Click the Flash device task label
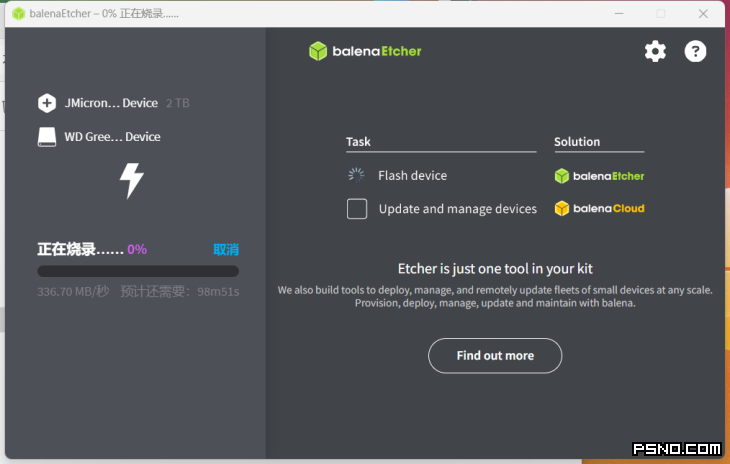This screenshot has height=464, width=730. (x=412, y=175)
